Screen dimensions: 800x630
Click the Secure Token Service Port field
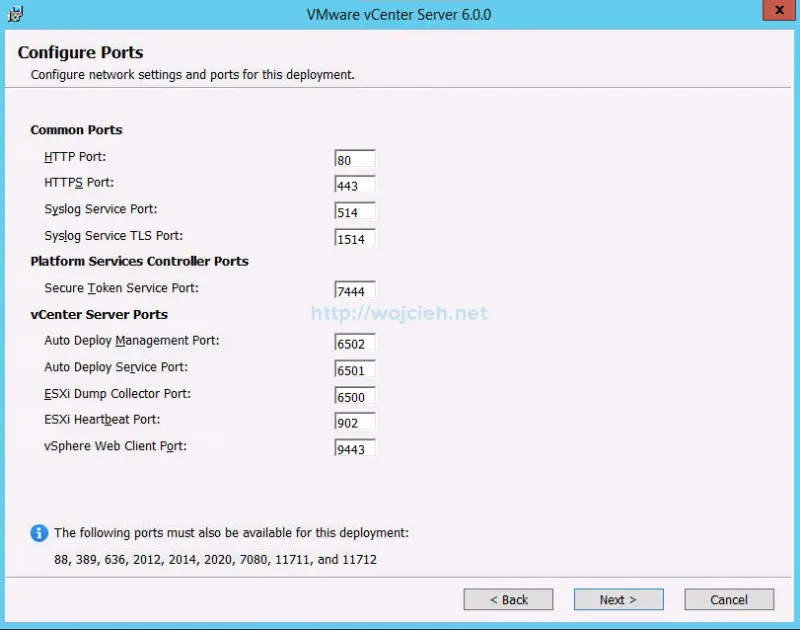[355, 289]
